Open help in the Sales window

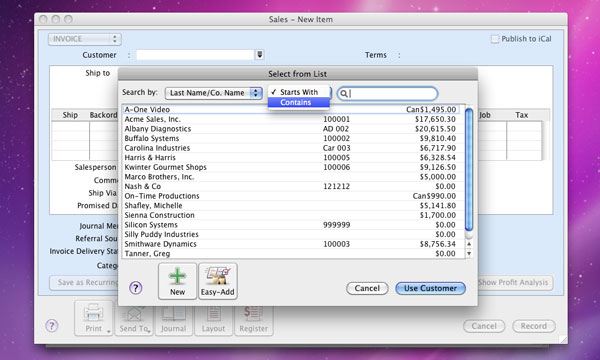pos(52,326)
